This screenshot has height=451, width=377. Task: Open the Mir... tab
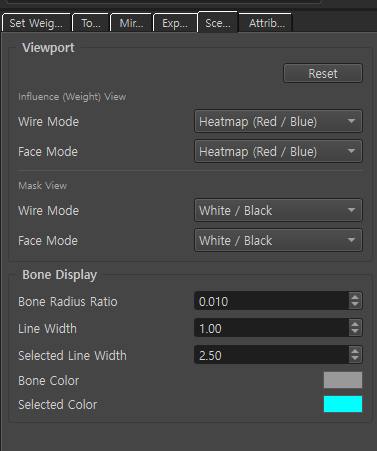[x=131, y=23]
